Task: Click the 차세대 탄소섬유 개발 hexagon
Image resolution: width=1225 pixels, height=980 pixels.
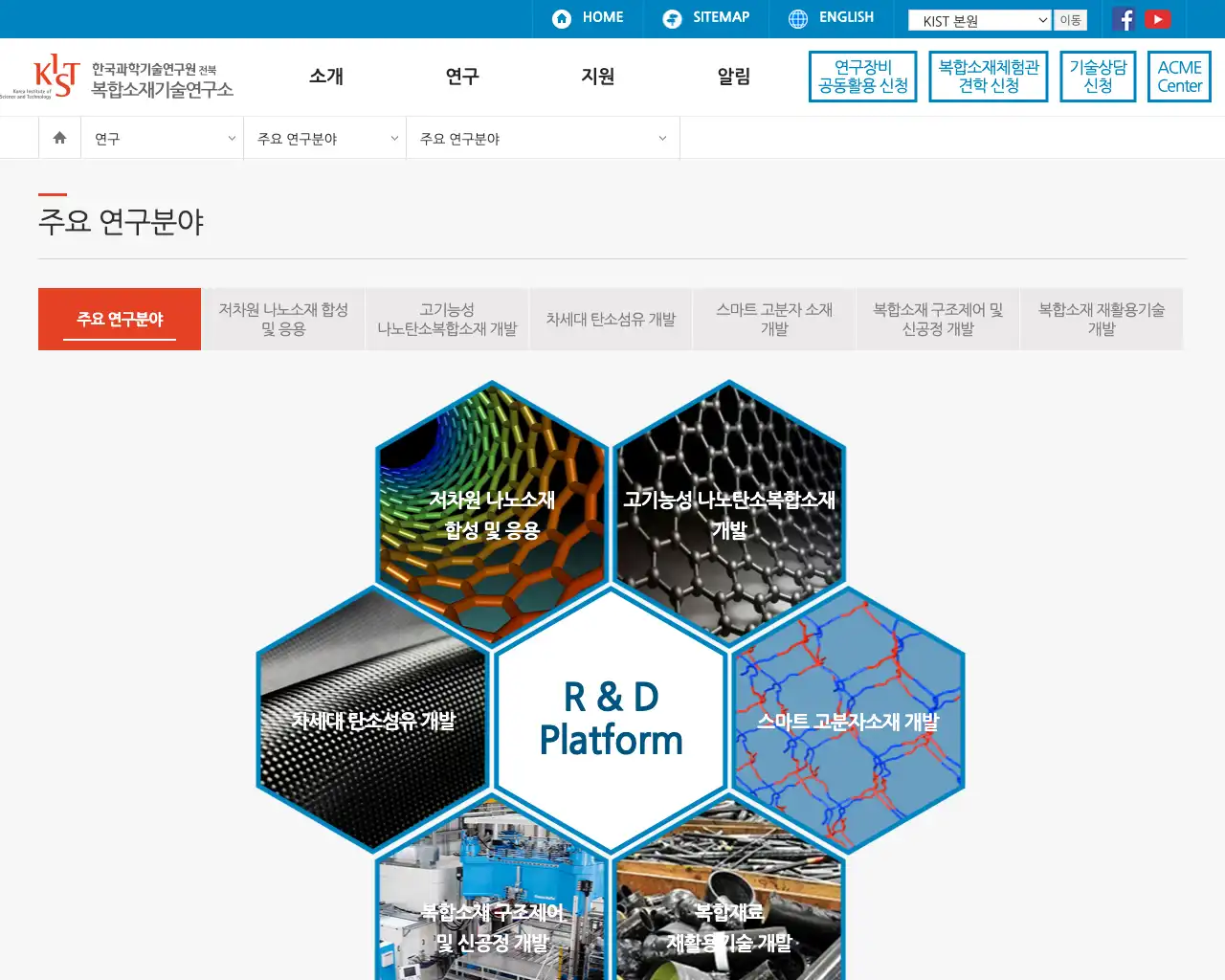Action: (373, 721)
